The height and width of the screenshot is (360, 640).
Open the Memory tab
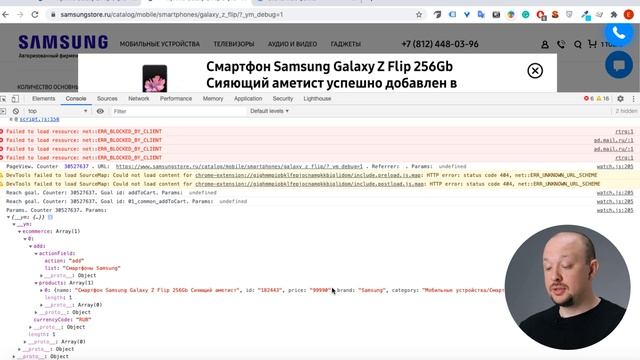(x=213, y=99)
